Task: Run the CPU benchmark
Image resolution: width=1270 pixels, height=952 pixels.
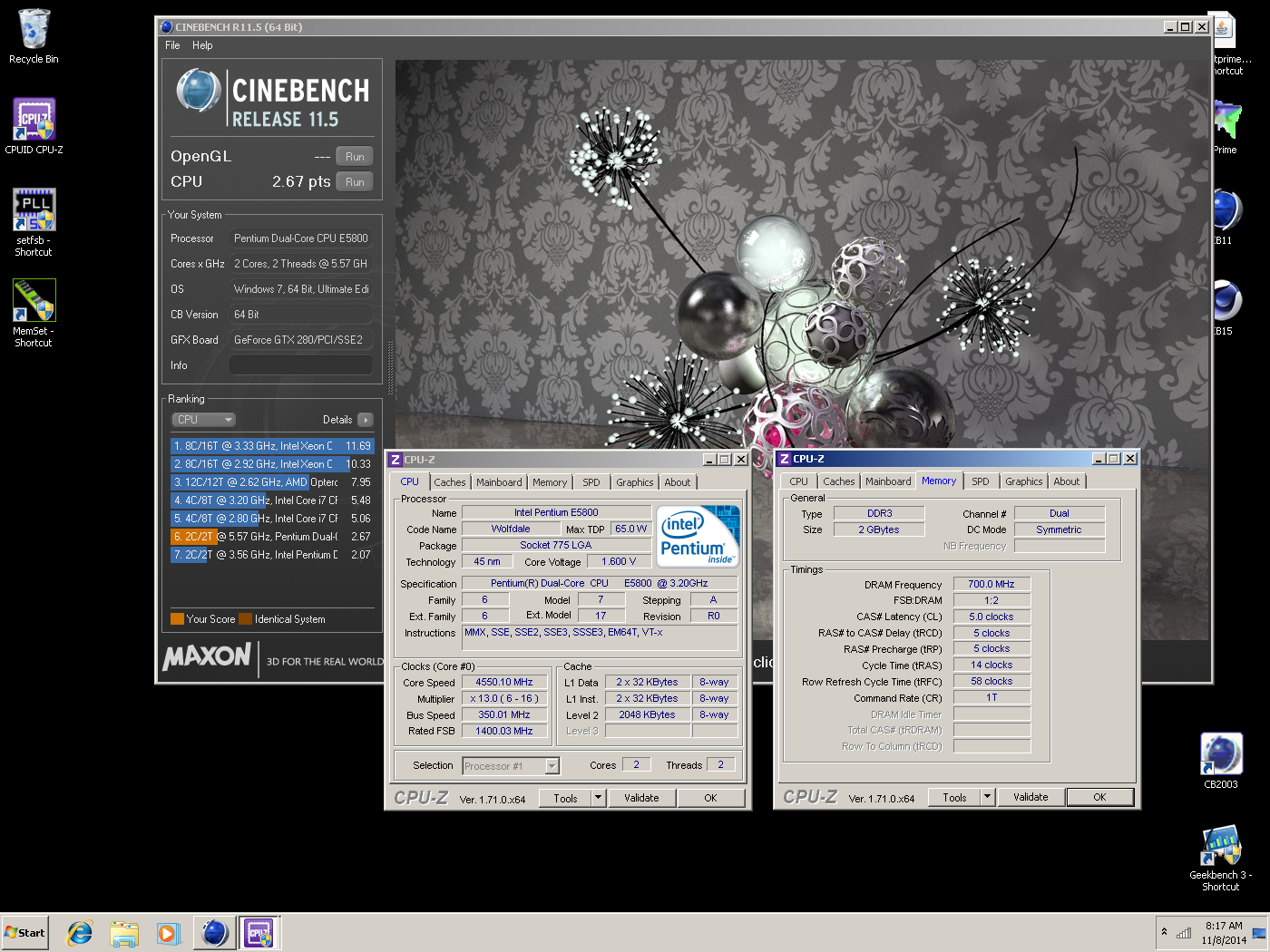Action: point(355,182)
